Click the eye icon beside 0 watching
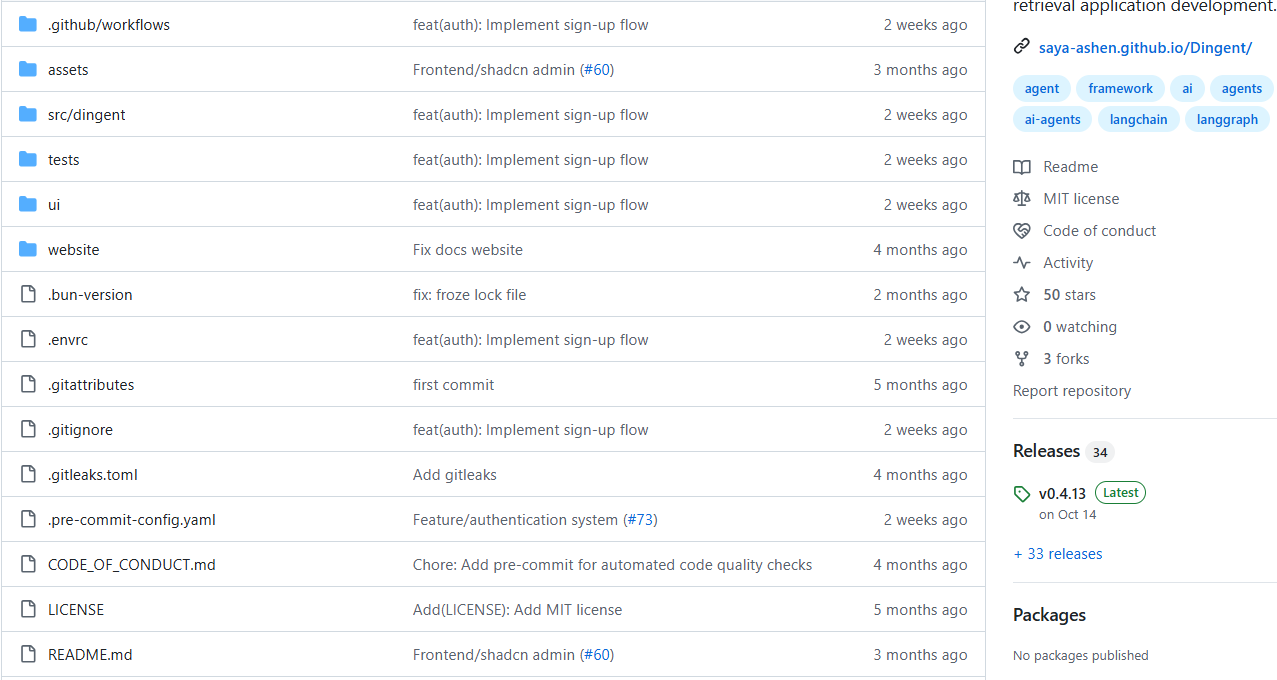1277x680 pixels. click(x=1021, y=327)
